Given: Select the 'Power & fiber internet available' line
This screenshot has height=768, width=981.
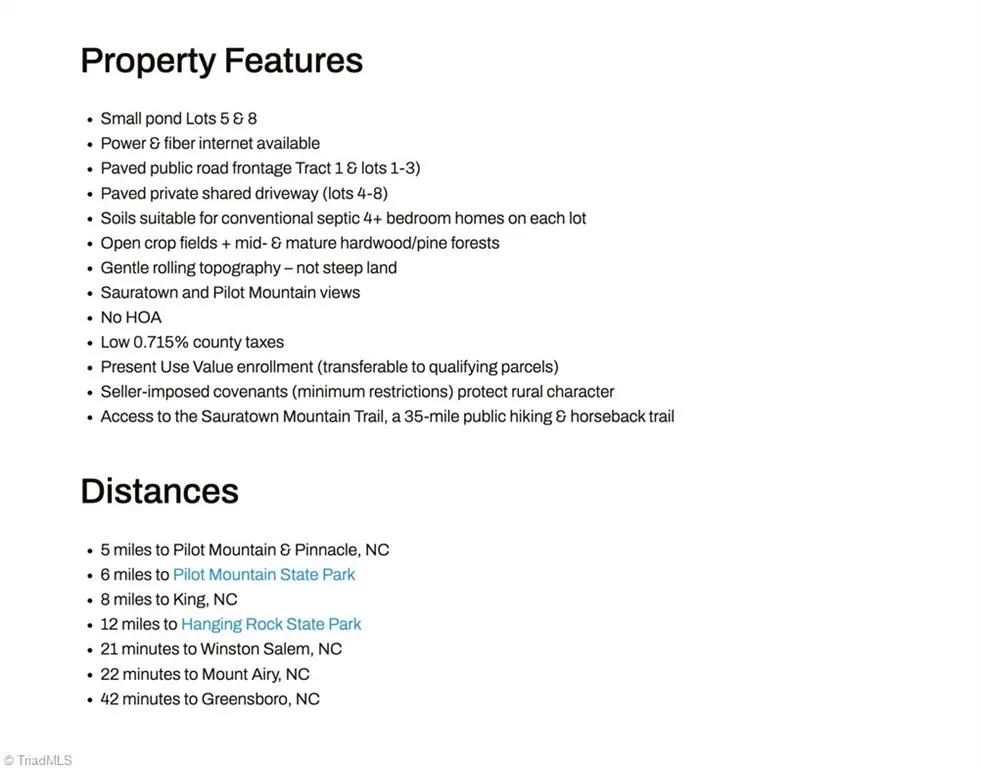Looking at the screenshot, I should pyautogui.click(x=210, y=143).
